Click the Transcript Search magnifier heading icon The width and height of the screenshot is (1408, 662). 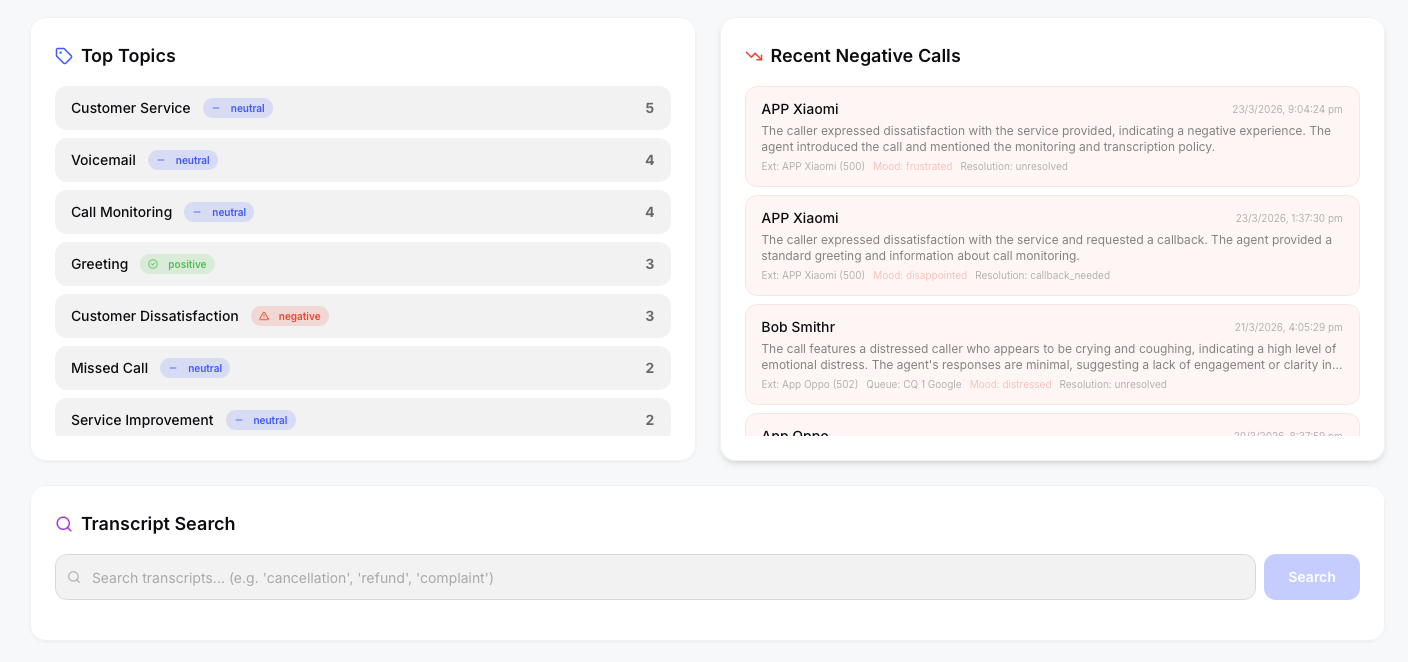(x=64, y=524)
